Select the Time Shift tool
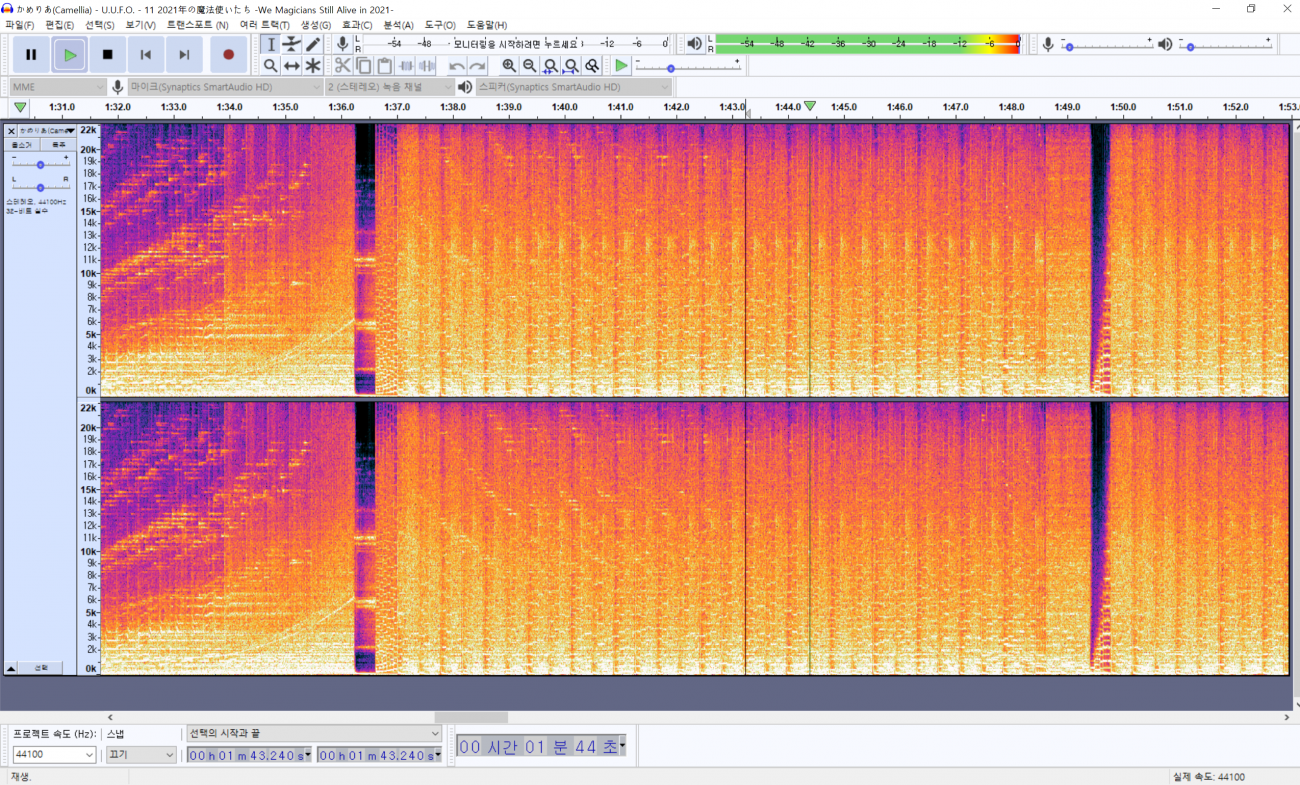Image resolution: width=1300 pixels, height=785 pixels. (x=291, y=66)
